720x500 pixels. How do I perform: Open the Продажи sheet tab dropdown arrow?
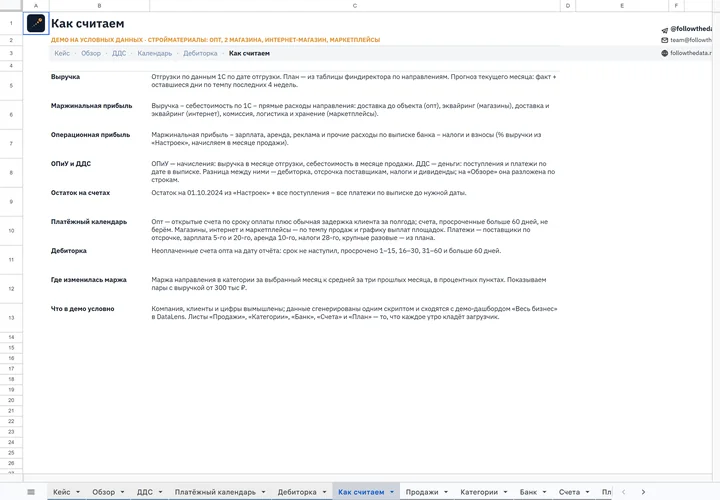(446, 492)
